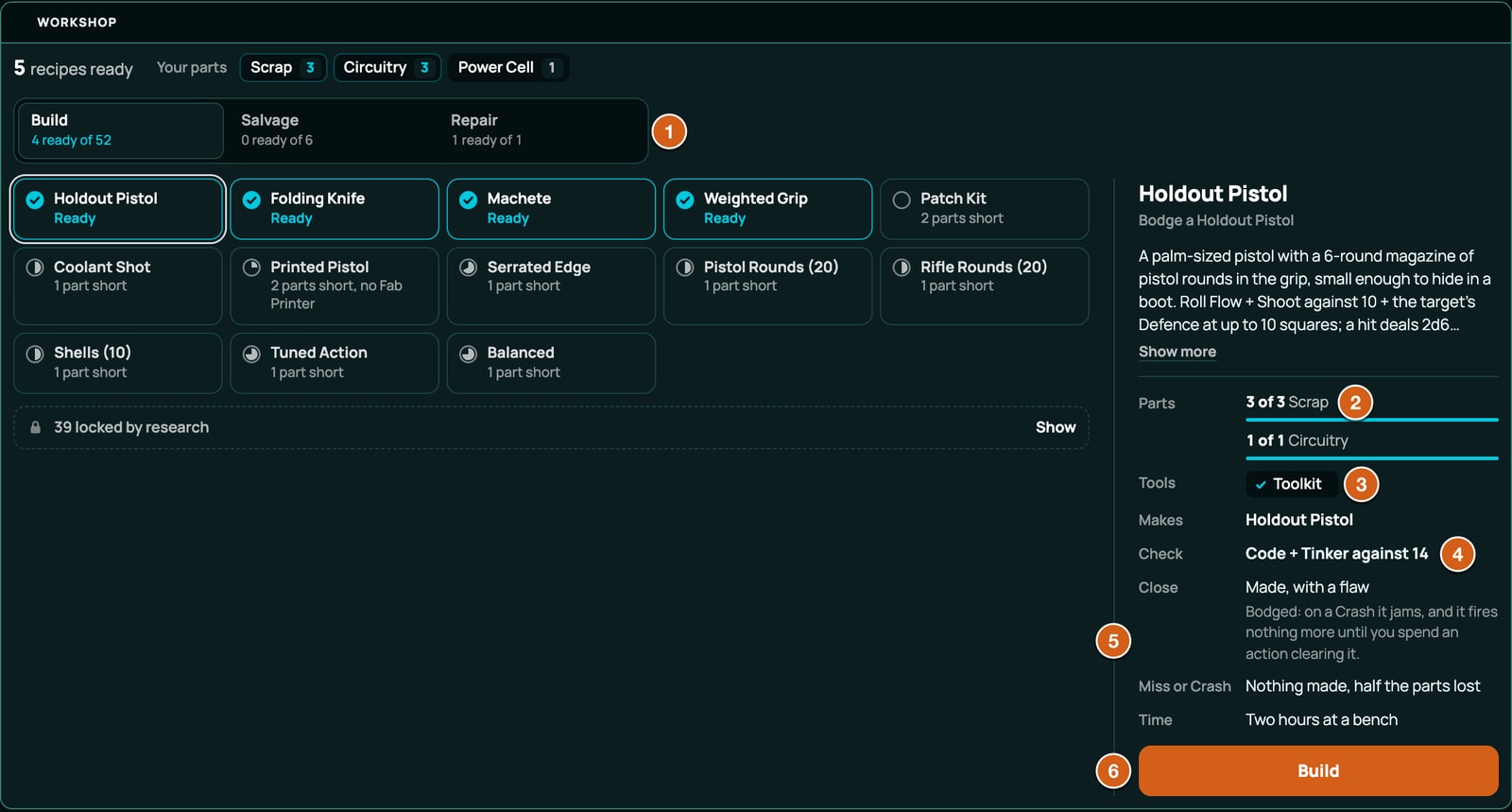Click the Shells (10) progress icon
This screenshot has height=812, width=1512.
tap(35, 354)
